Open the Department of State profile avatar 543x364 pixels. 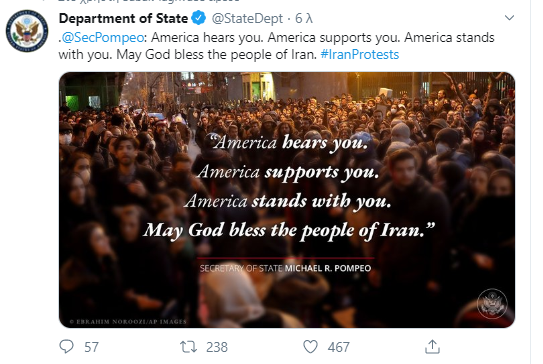[x=27, y=31]
